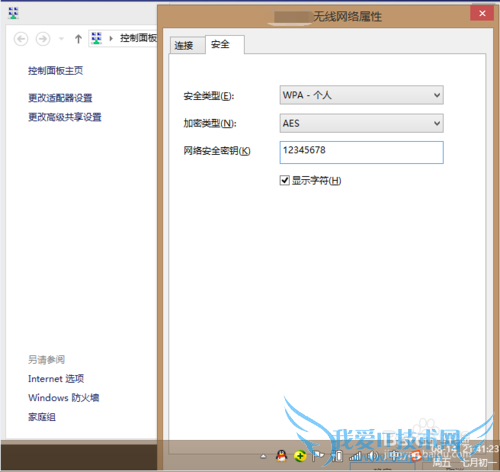Viewport: 500px width, 472px height.
Task: Click the battery tray icon
Action: click(337, 456)
